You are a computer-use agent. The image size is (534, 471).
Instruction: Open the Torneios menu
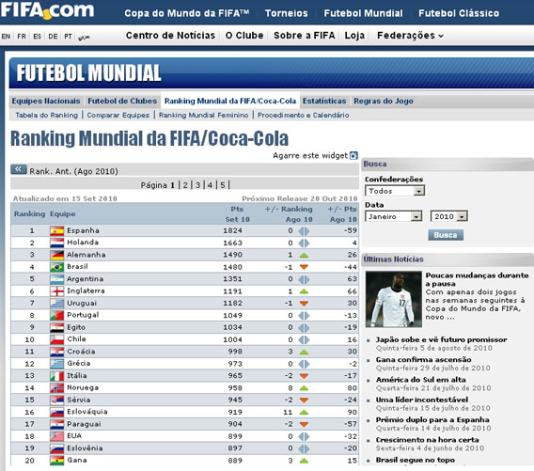click(286, 13)
